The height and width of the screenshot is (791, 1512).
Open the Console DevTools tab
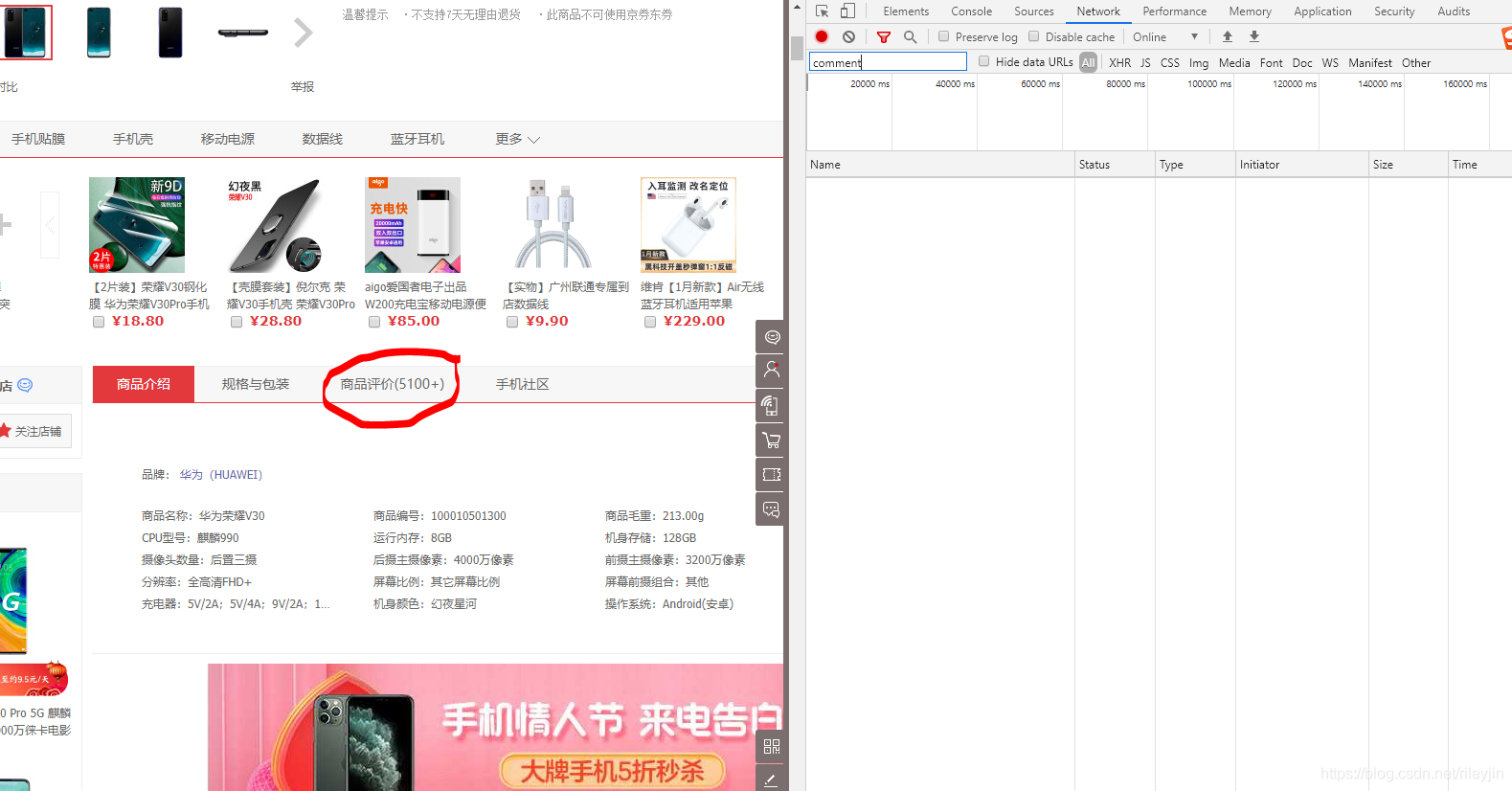coord(971,11)
